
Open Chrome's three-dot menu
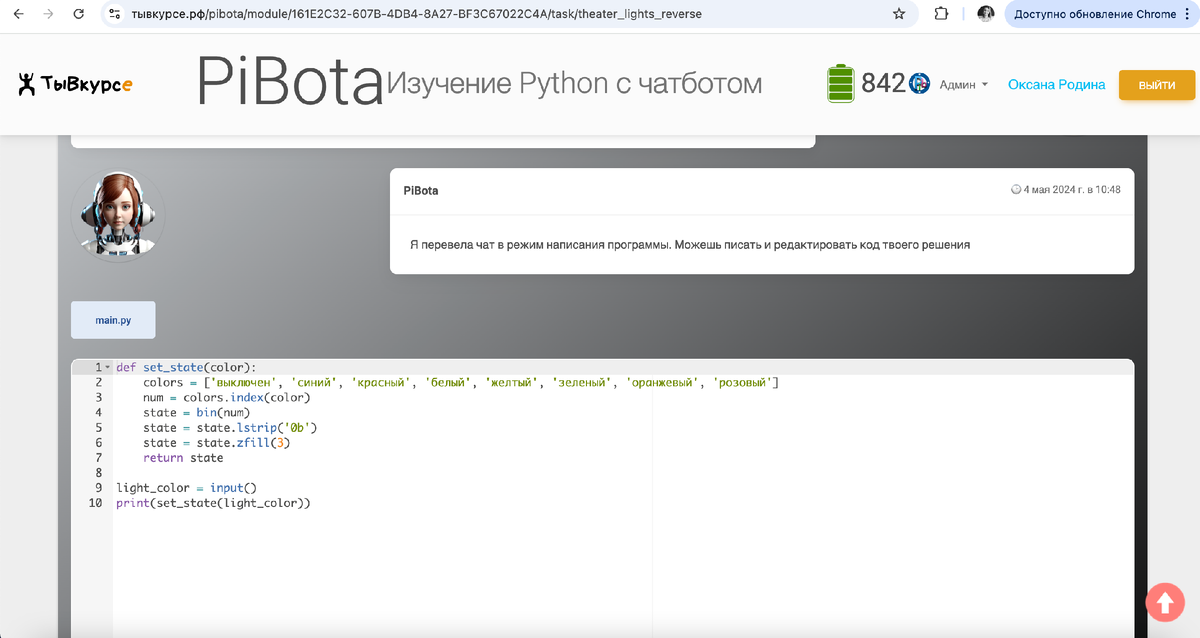click(1187, 14)
